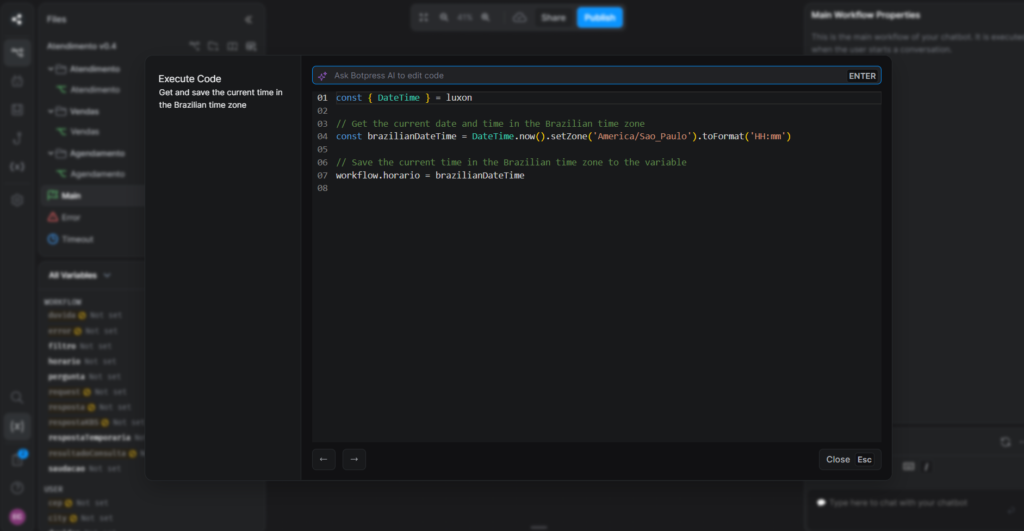The width and height of the screenshot is (1024, 531).
Task: Click the previous arrow button in code dialog
Action: (x=324, y=459)
